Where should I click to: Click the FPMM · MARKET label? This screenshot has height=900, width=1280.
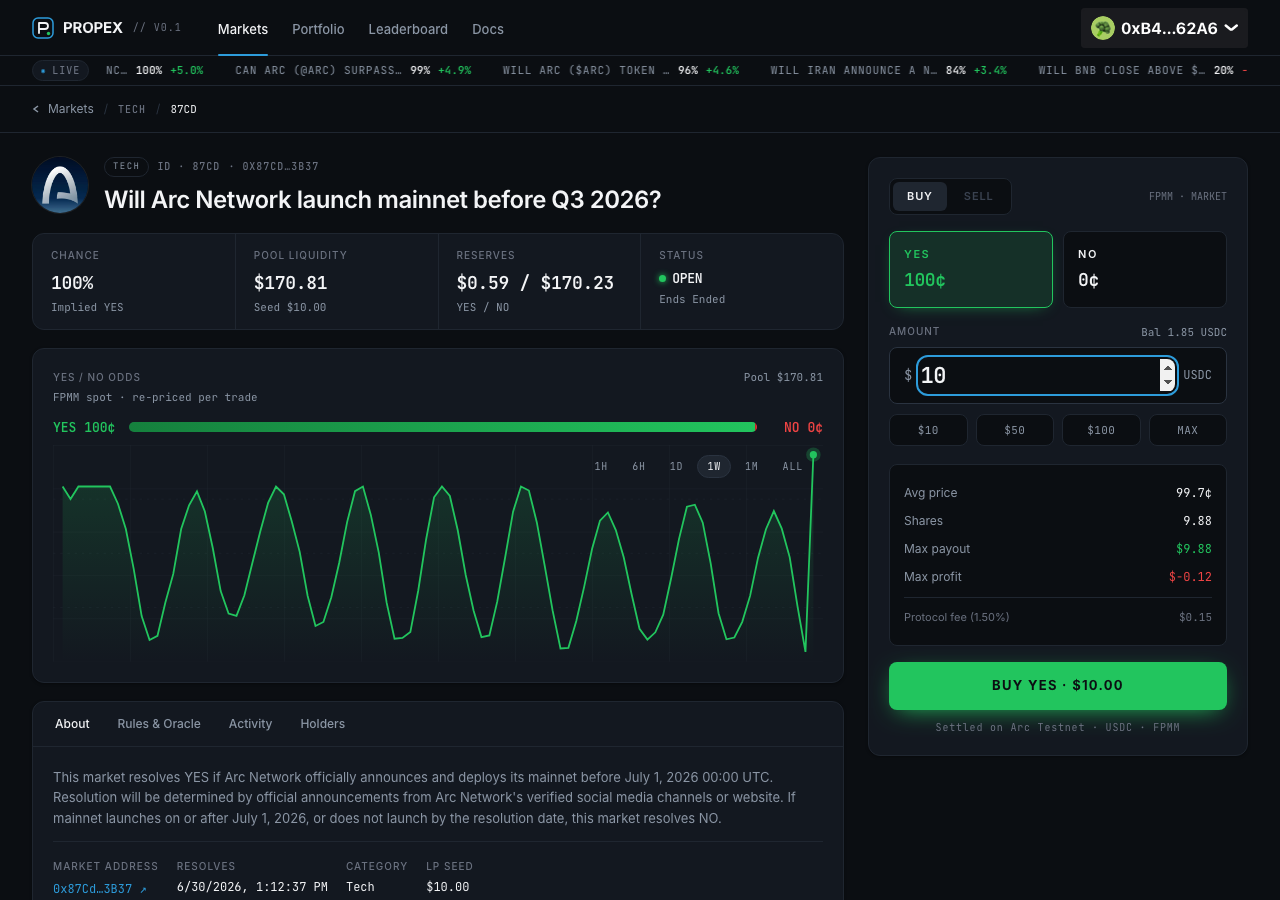tap(1188, 196)
